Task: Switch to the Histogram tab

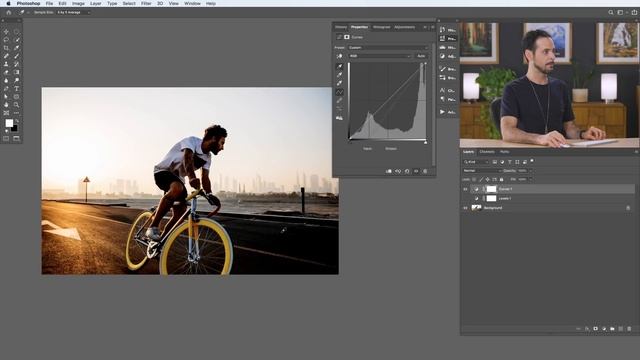Action: click(382, 27)
